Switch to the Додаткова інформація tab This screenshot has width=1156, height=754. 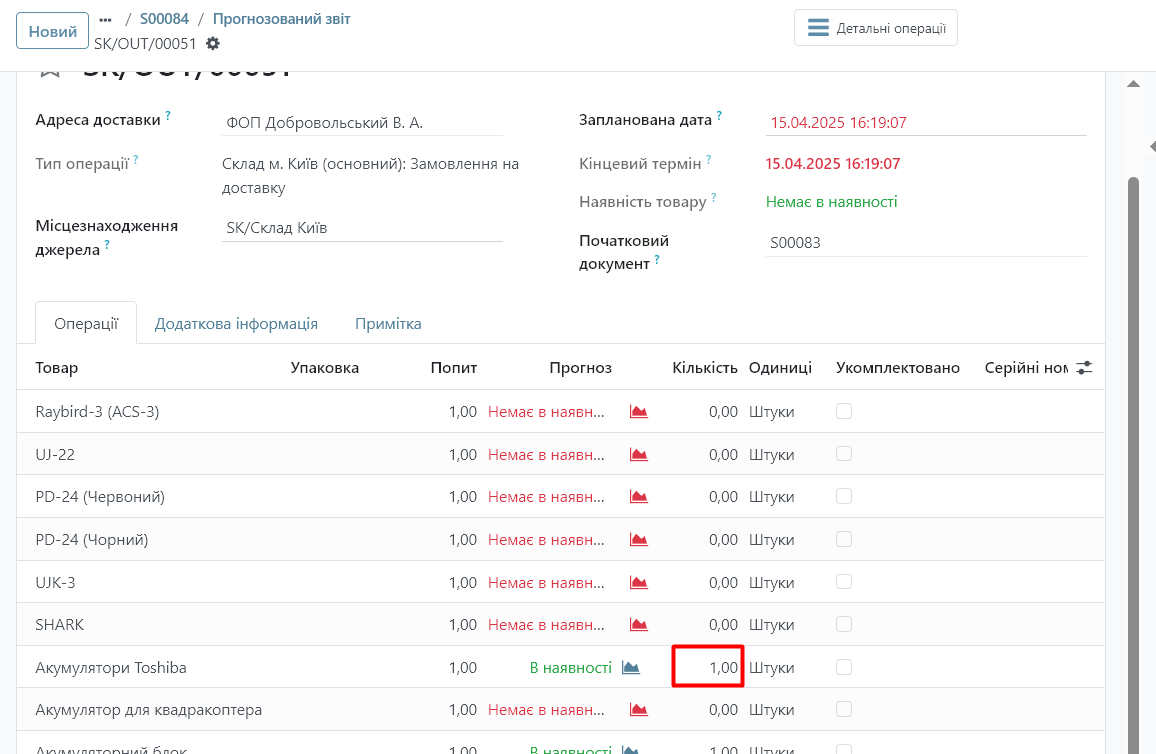pos(236,324)
